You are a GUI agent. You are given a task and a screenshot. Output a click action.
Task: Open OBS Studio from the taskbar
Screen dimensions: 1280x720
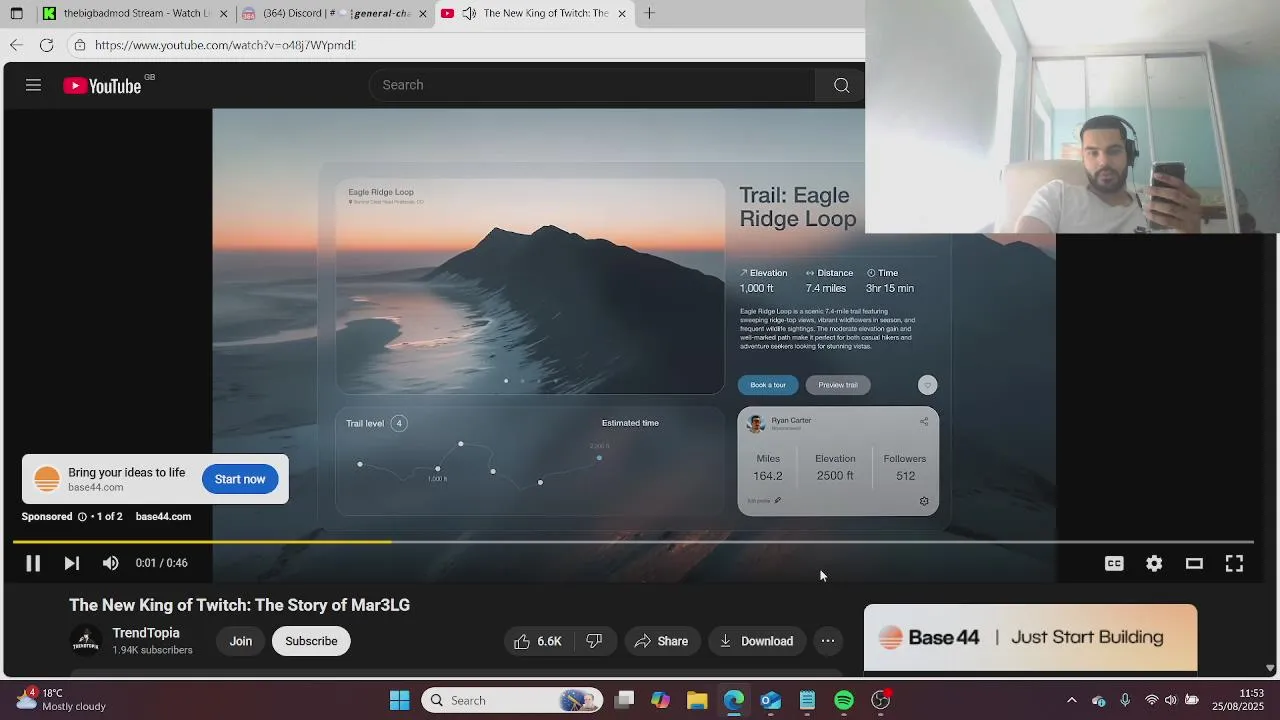[881, 700]
